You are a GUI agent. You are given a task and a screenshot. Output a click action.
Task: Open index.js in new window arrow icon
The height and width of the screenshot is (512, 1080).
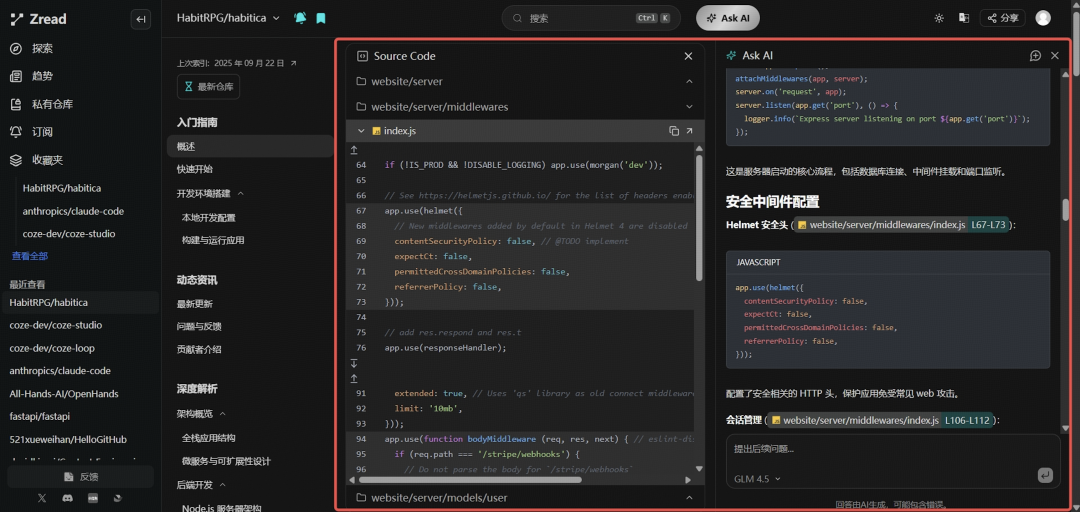[x=689, y=131]
